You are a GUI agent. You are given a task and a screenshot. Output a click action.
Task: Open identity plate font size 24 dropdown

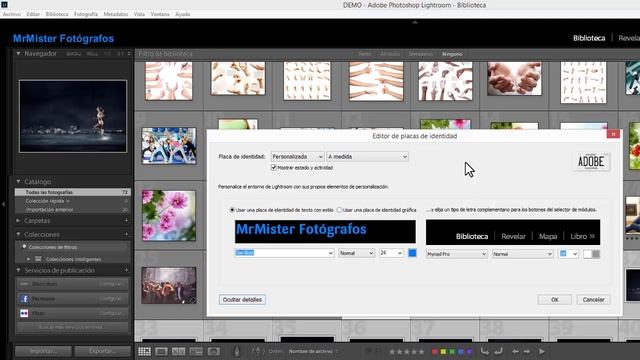[x=391, y=253]
